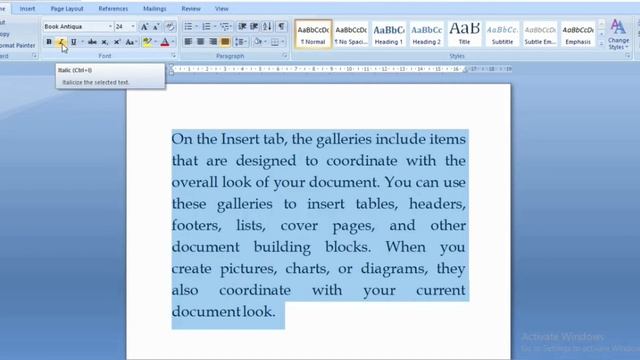Image resolution: width=640 pixels, height=360 pixels.
Task: Underline the selected text
Action: tap(73, 42)
